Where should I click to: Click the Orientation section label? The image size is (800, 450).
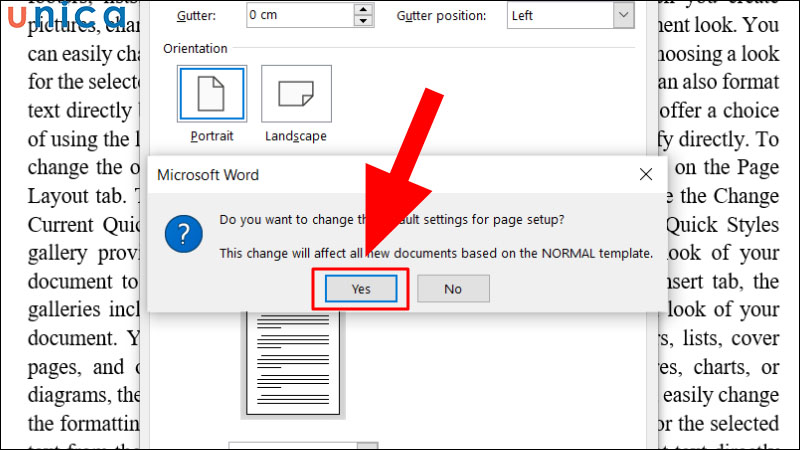tap(195, 48)
